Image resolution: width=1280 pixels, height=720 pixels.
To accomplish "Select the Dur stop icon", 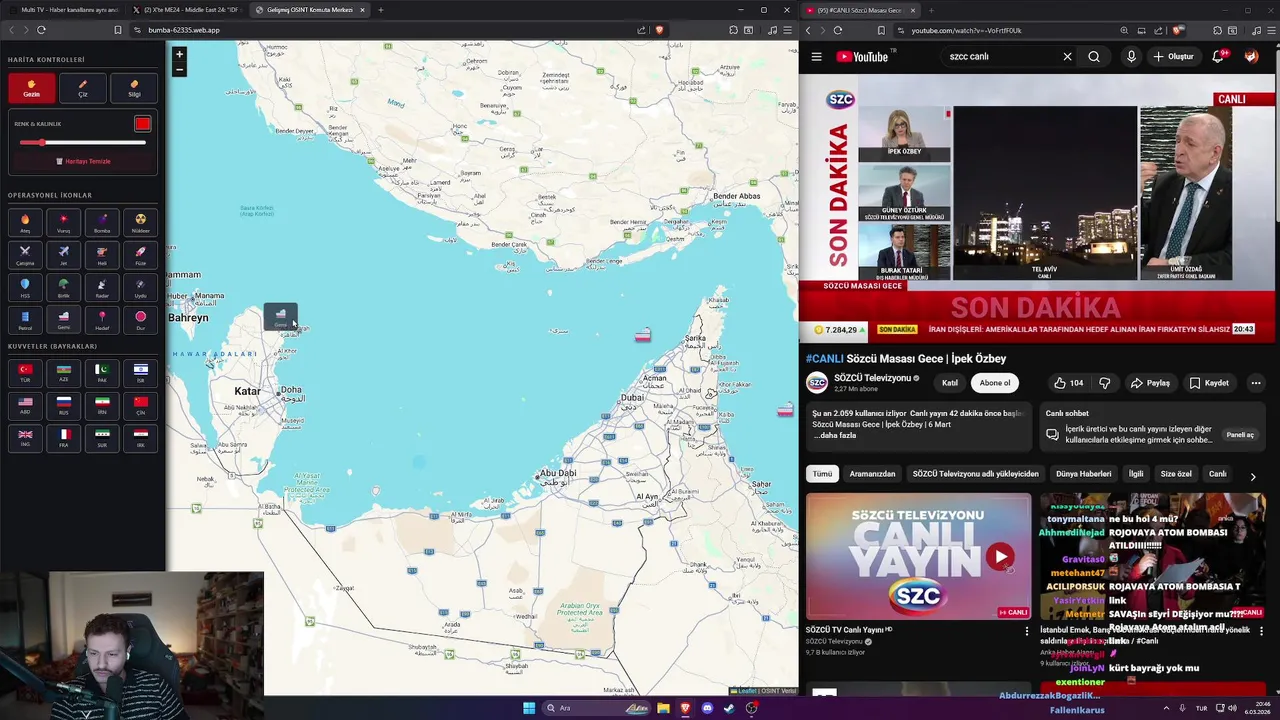I will (141, 320).
